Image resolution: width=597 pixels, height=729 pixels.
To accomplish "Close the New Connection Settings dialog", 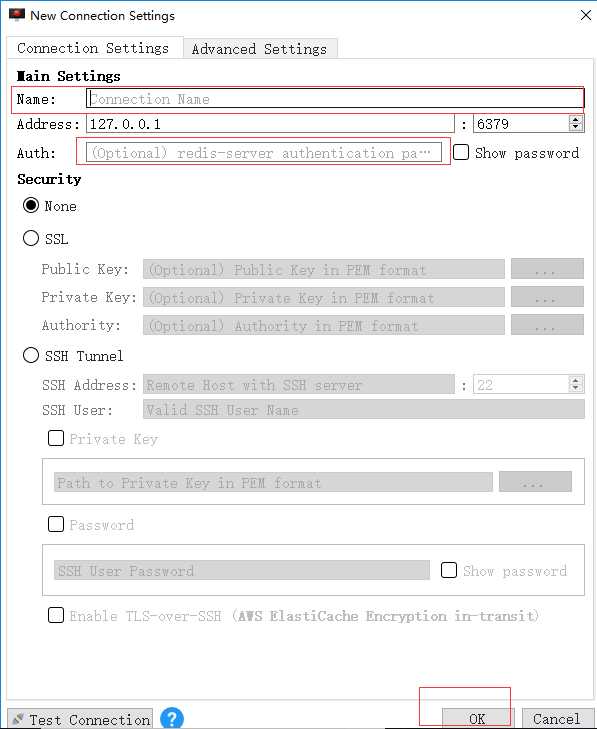I will click(585, 15).
